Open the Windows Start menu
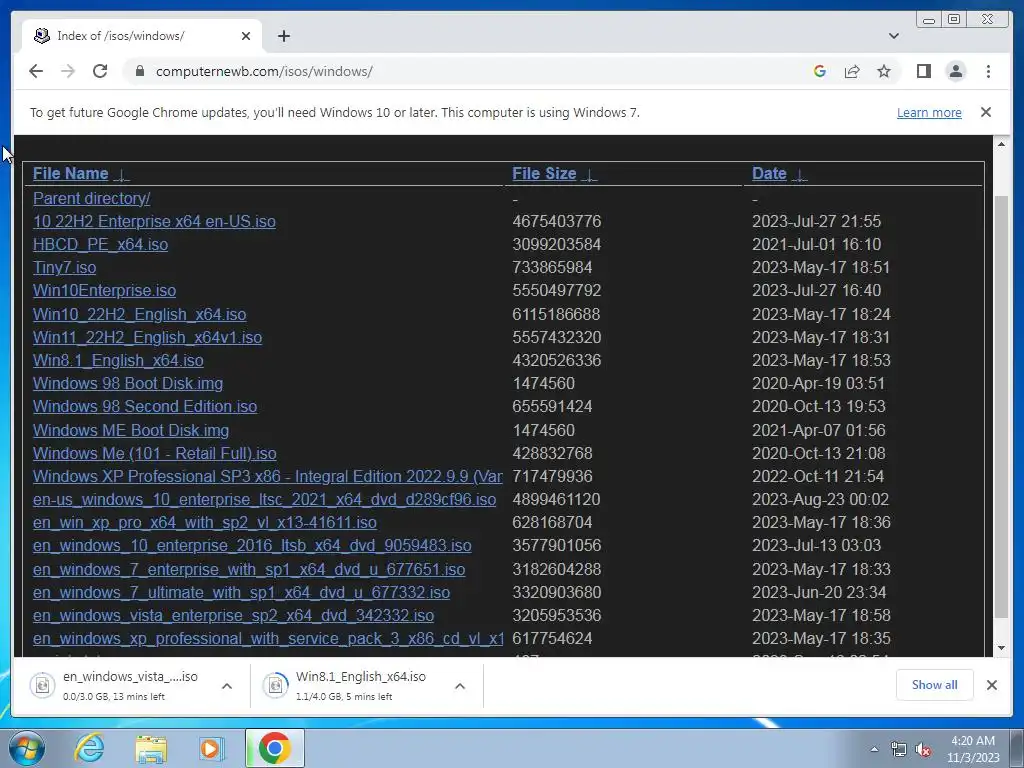This screenshot has height=768, width=1024. point(27,748)
